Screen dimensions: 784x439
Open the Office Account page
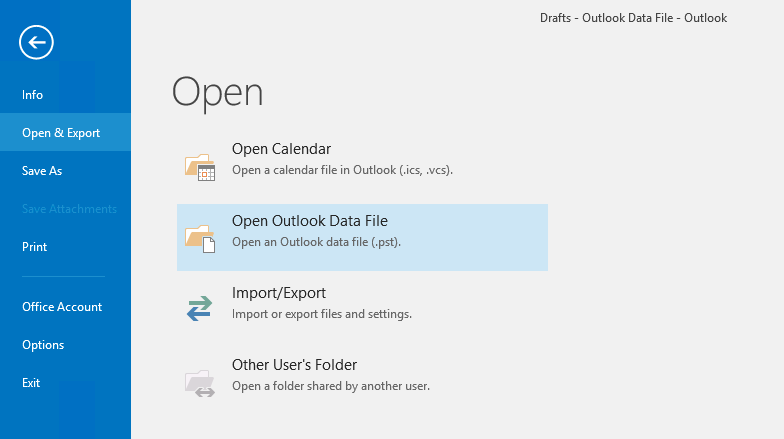pos(62,307)
